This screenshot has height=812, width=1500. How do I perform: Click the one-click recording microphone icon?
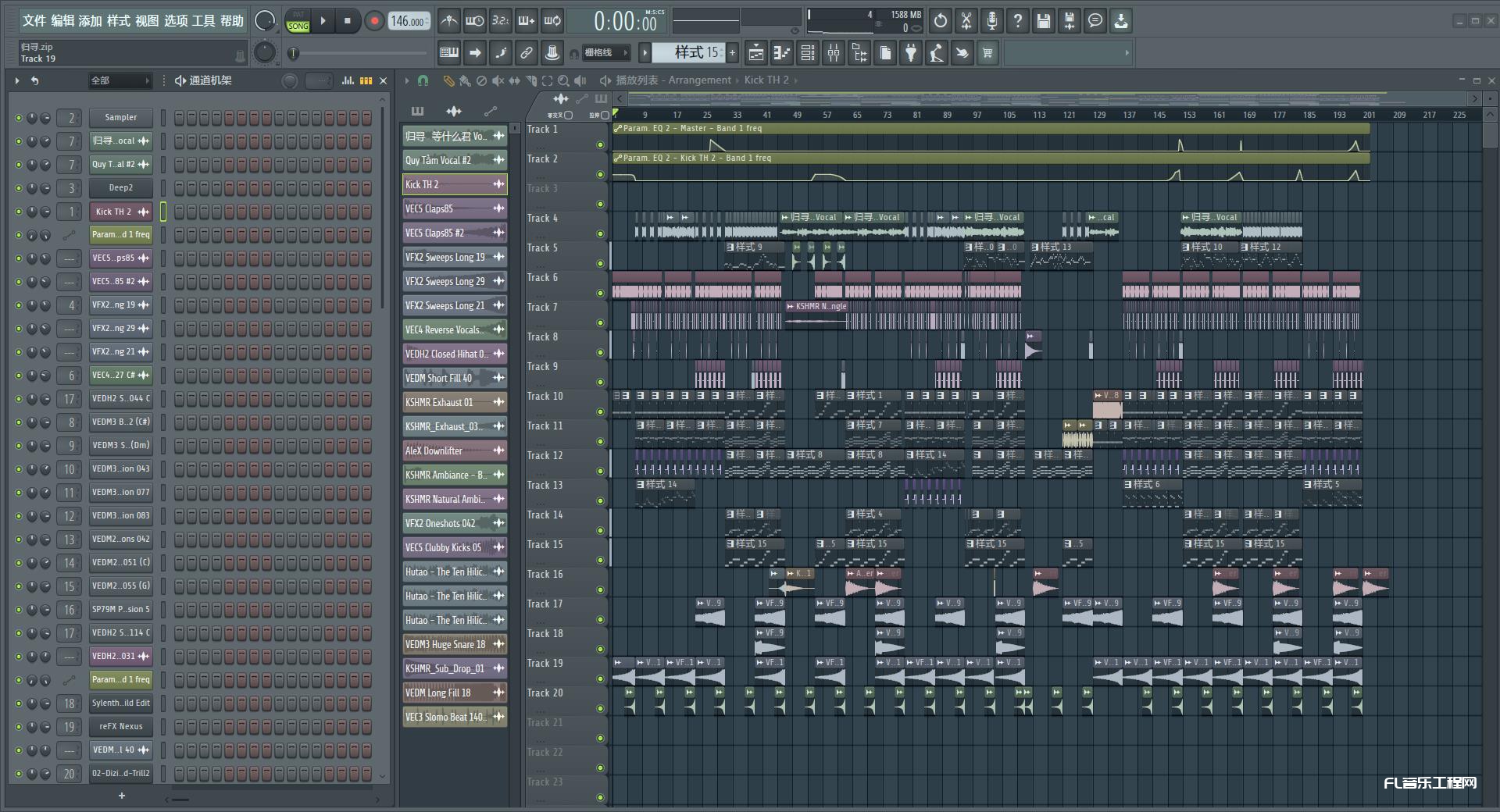tap(992, 21)
